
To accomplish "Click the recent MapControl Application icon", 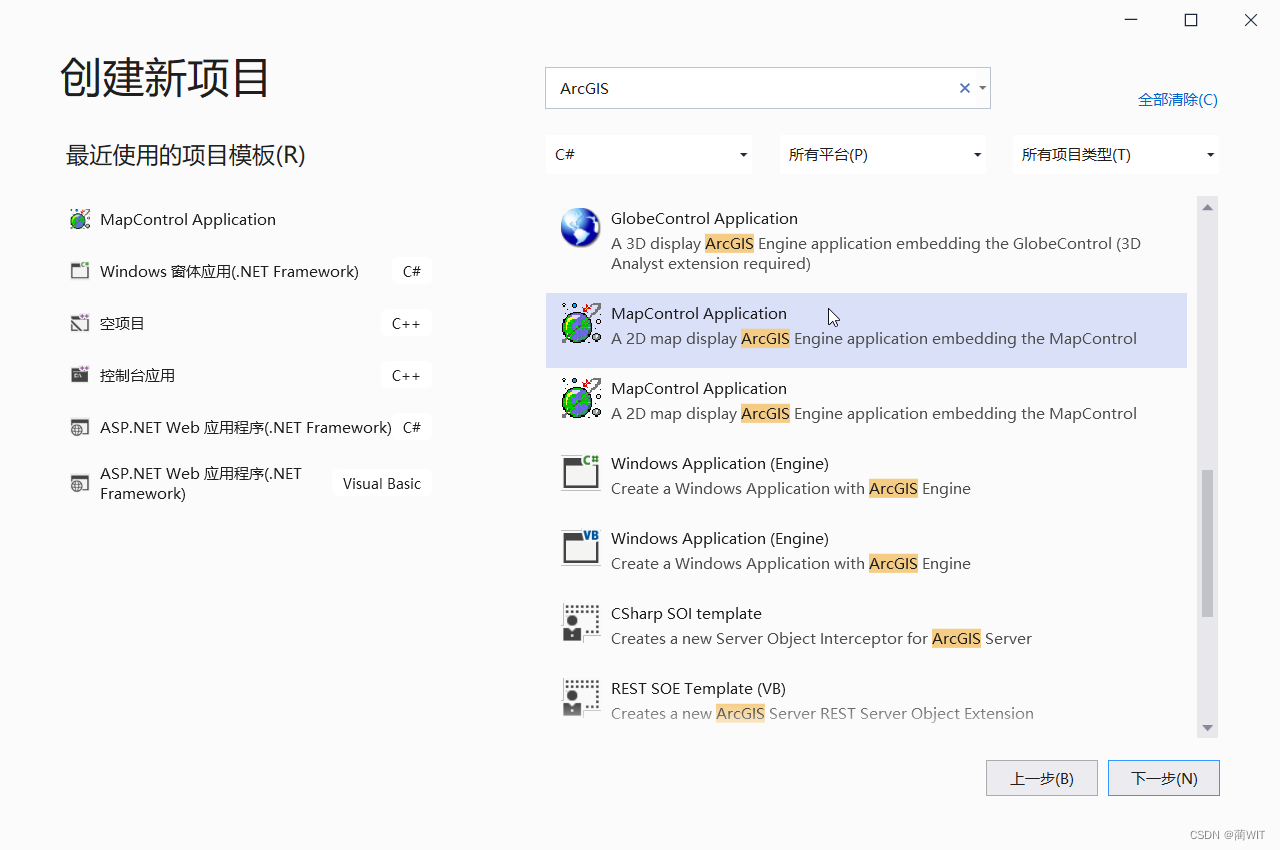I will (x=80, y=219).
